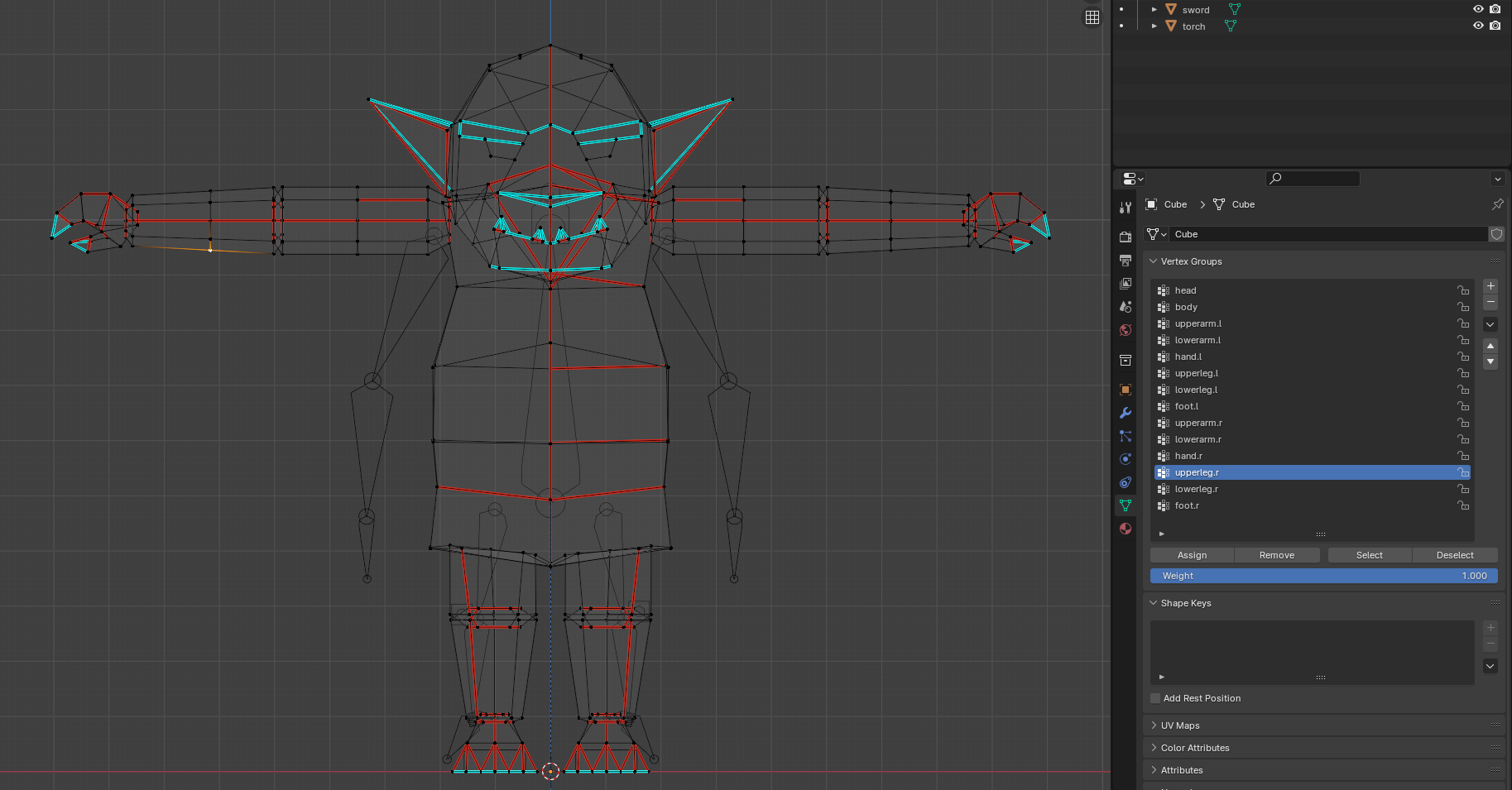Hide torch in viewport via eye icon
Viewport: 1512px width, 790px height.
[1478, 26]
